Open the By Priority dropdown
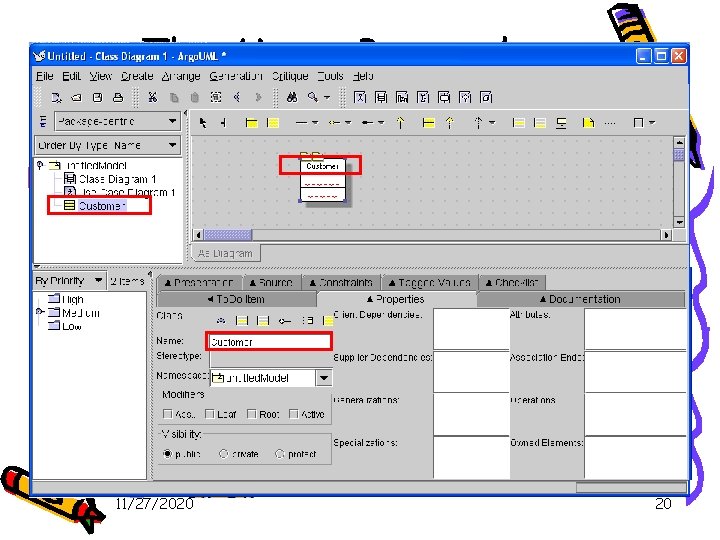 (69, 281)
